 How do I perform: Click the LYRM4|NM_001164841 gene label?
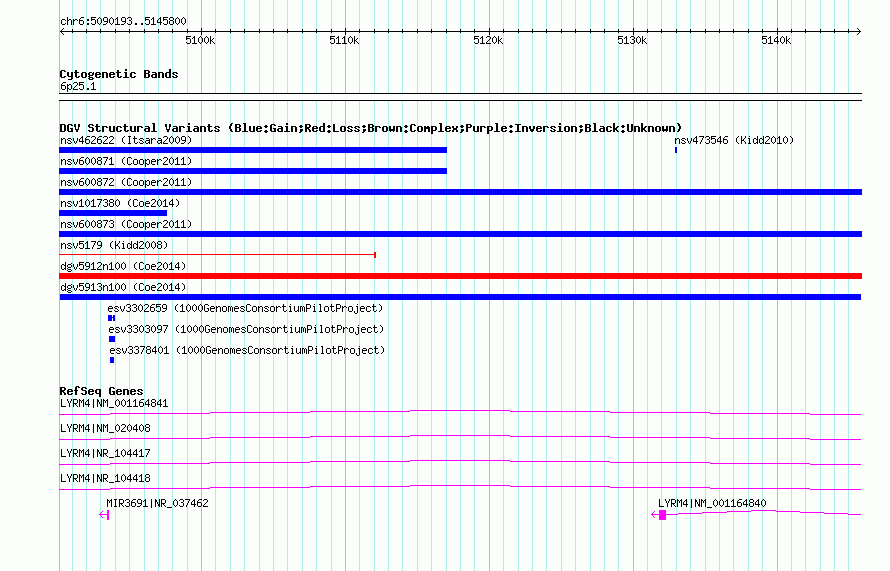click(x=114, y=404)
